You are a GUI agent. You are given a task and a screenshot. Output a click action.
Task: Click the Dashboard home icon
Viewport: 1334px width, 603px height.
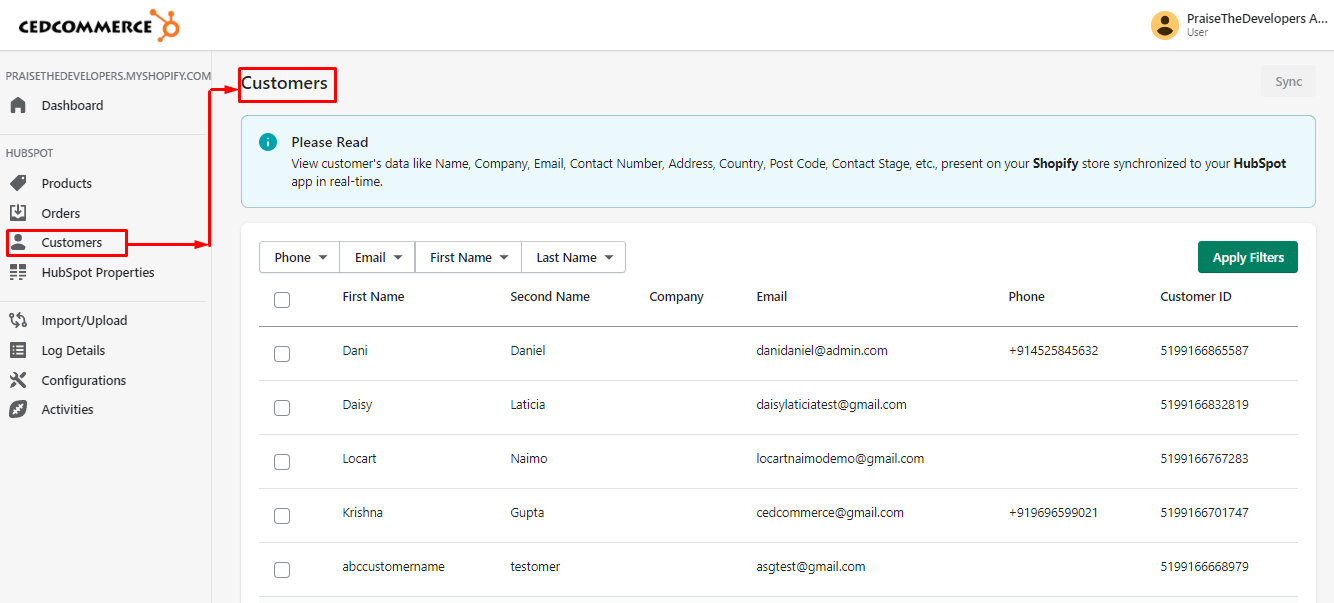click(x=18, y=105)
